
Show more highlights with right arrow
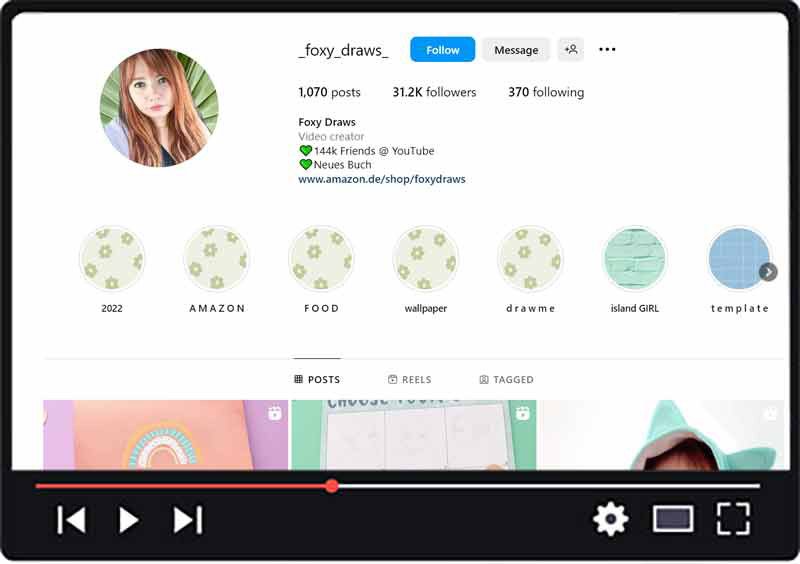pyautogui.click(x=768, y=272)
